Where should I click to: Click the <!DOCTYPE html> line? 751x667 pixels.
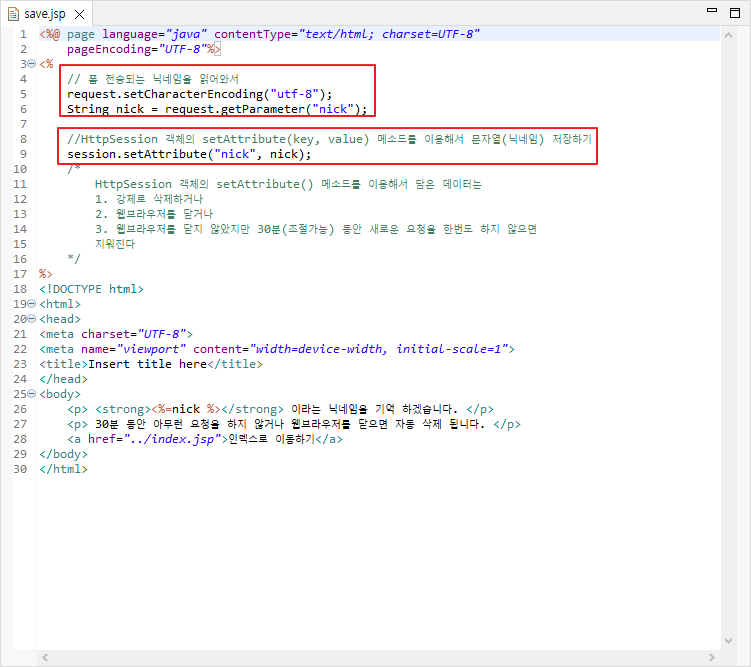pyautogui.click(x=91, y=289)
